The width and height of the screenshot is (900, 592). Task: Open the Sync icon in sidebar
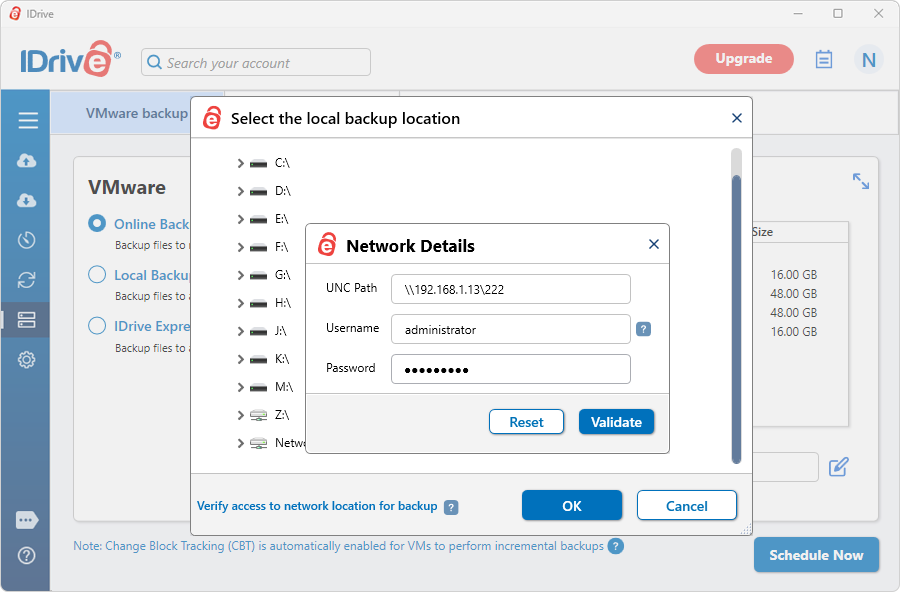[x=26, y=280]
